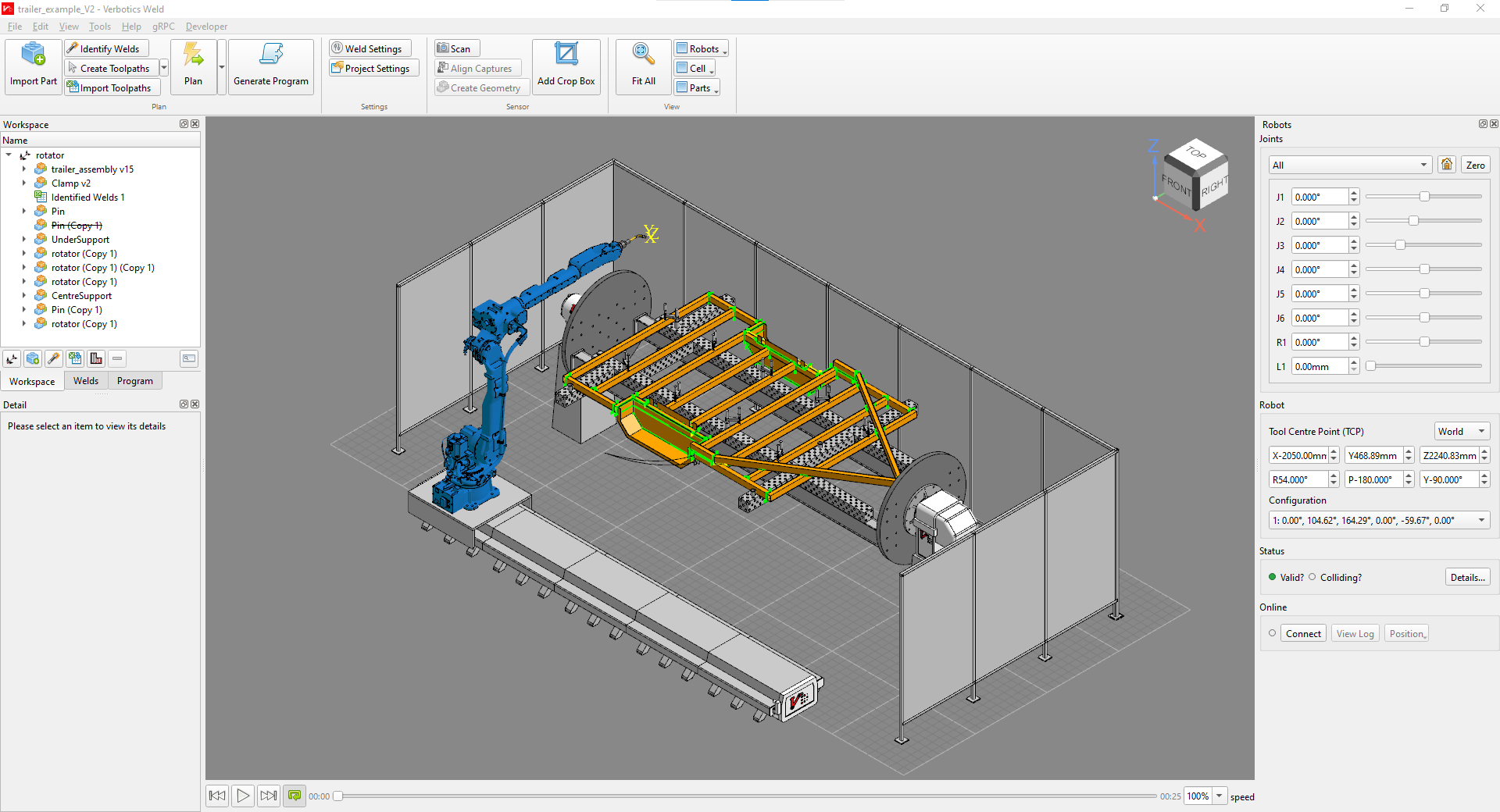Viewport: 1500px width, 812px height.
Task: Open the Parts view dropdown
Action: pos(697,87)
